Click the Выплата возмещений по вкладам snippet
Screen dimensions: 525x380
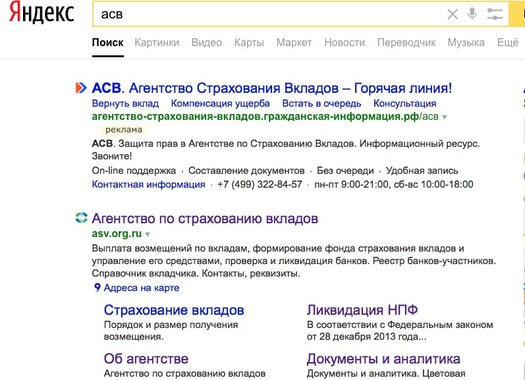tap(294, 261)
